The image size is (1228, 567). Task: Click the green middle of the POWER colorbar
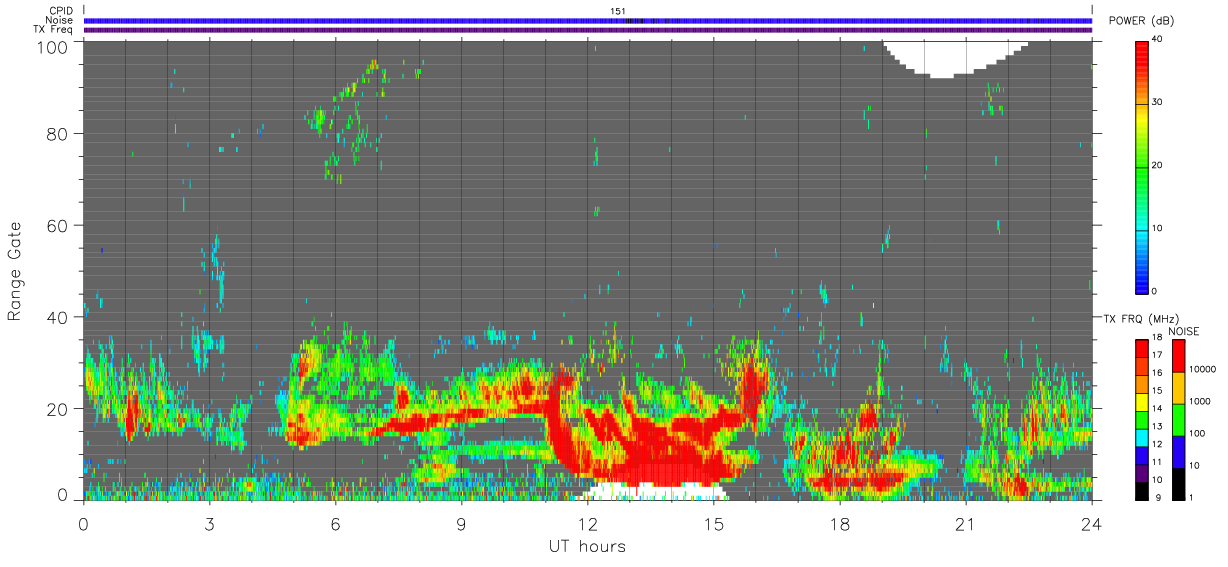[x=1141, y=165]
